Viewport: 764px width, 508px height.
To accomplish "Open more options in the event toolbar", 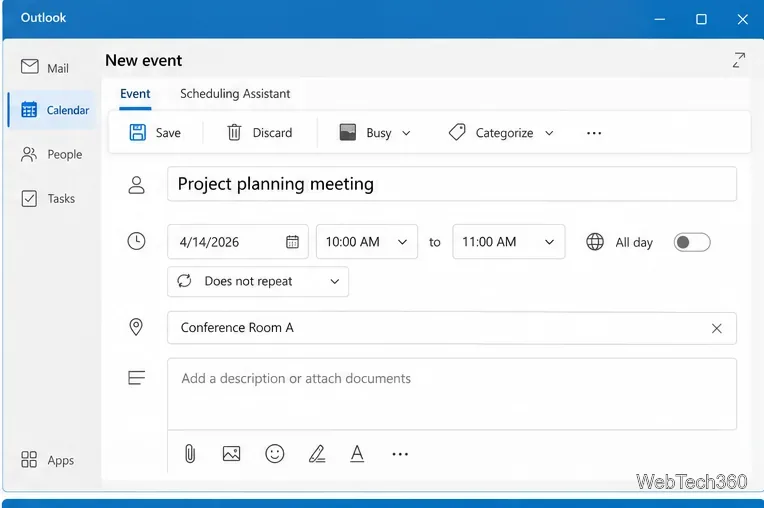I will pyautogui.click(x=593, y=133).
